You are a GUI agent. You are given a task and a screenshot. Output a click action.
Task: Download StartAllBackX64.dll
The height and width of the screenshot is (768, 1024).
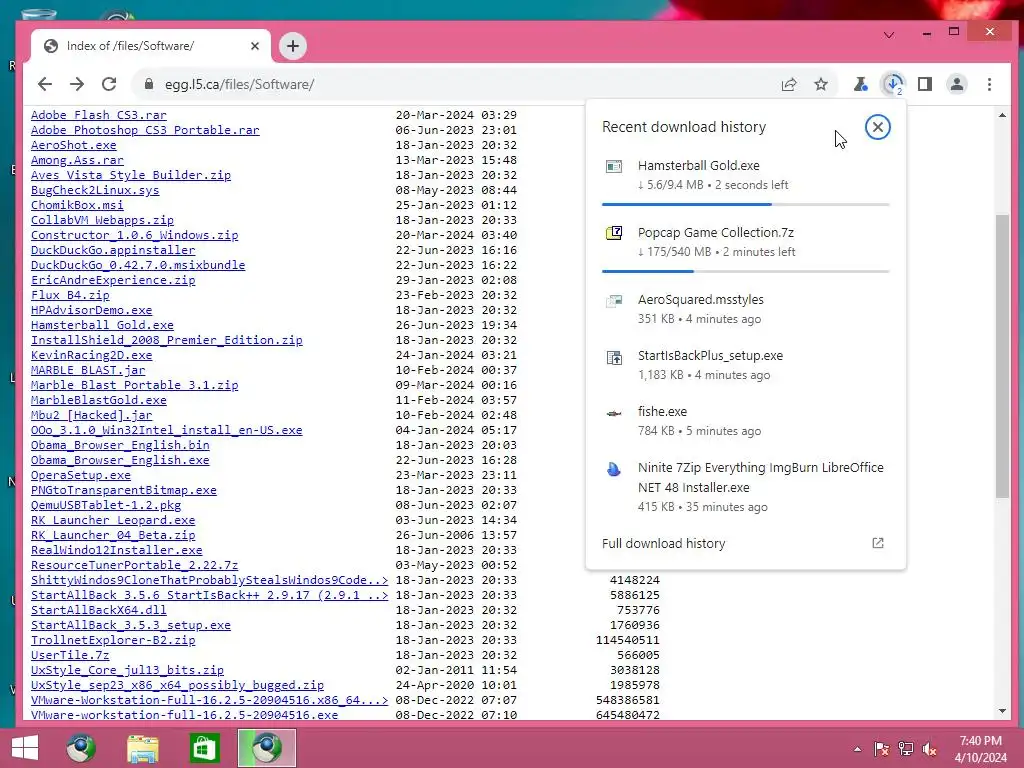99,611
